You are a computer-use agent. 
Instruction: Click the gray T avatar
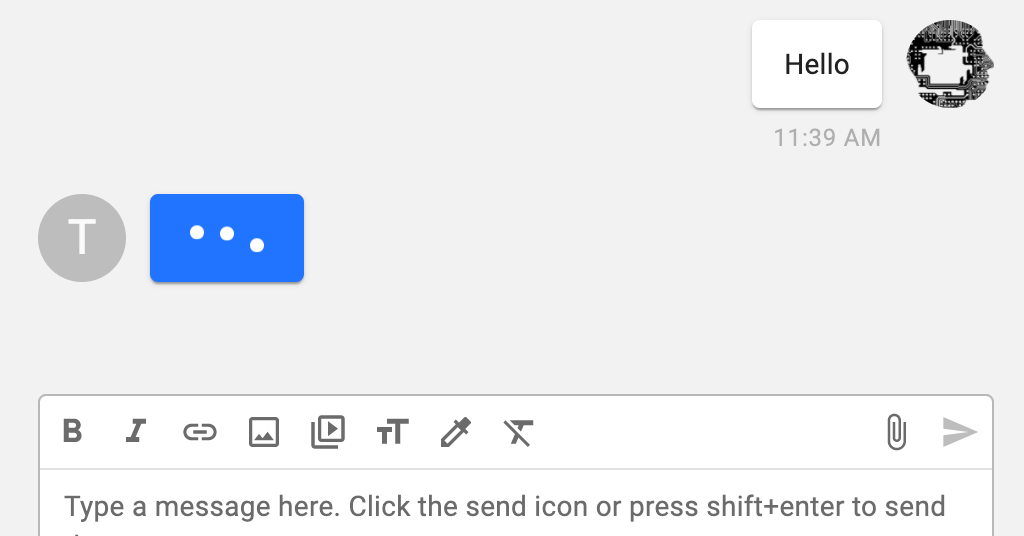point(82,238)
